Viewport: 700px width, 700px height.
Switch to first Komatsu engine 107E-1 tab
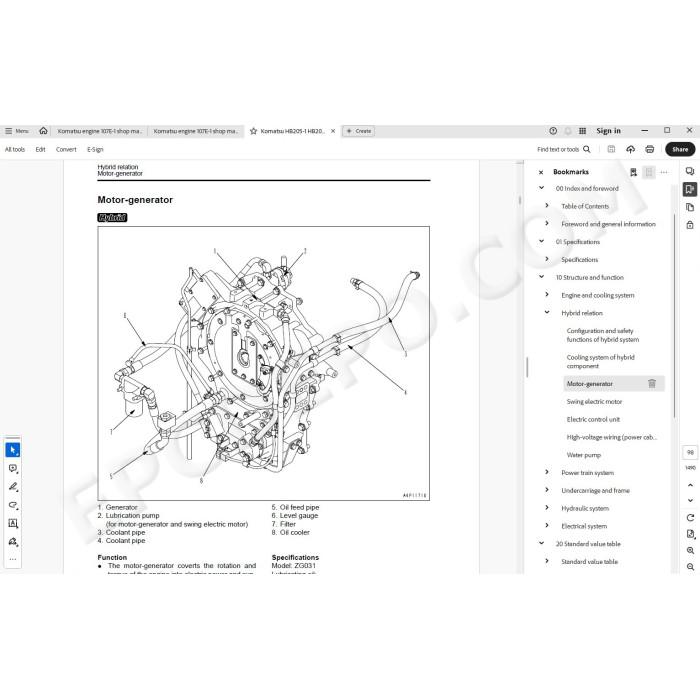(99, 131)
